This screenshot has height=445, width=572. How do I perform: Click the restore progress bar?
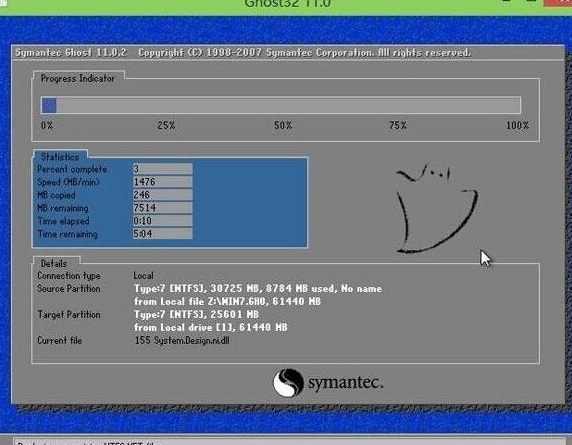tap(281, 105)
